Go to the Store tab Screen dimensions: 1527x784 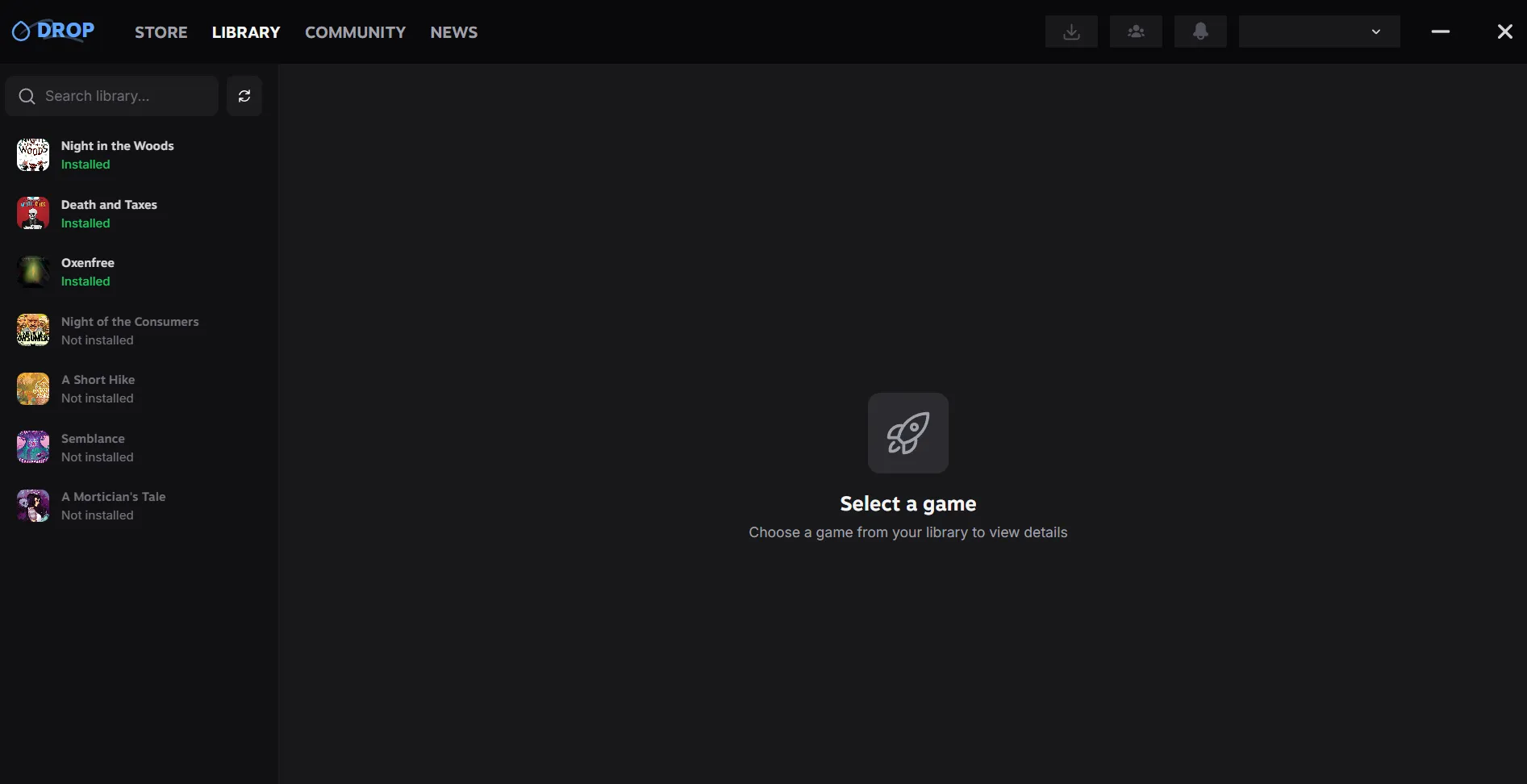(161, 32)
